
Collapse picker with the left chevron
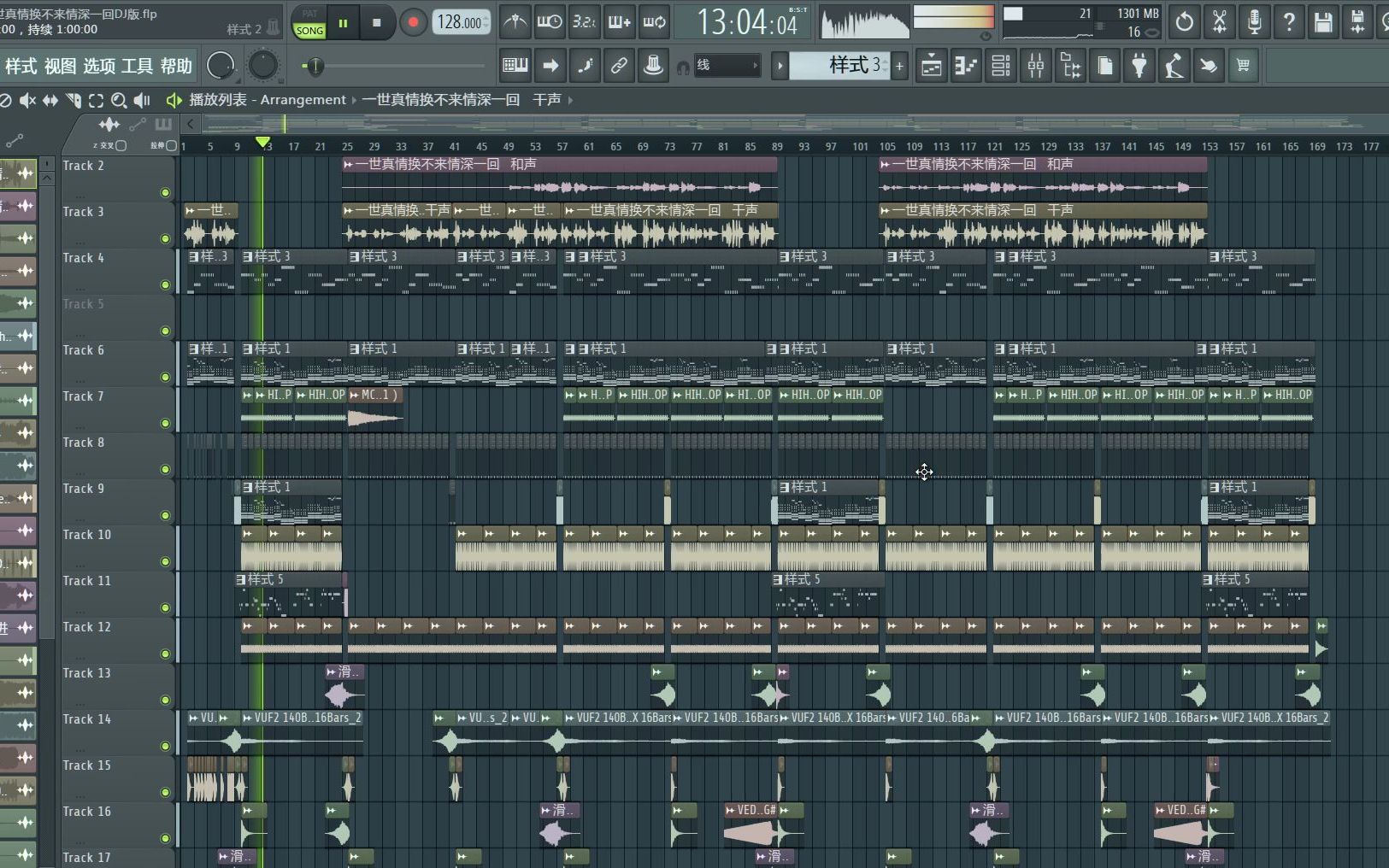(x=191, y=125)
